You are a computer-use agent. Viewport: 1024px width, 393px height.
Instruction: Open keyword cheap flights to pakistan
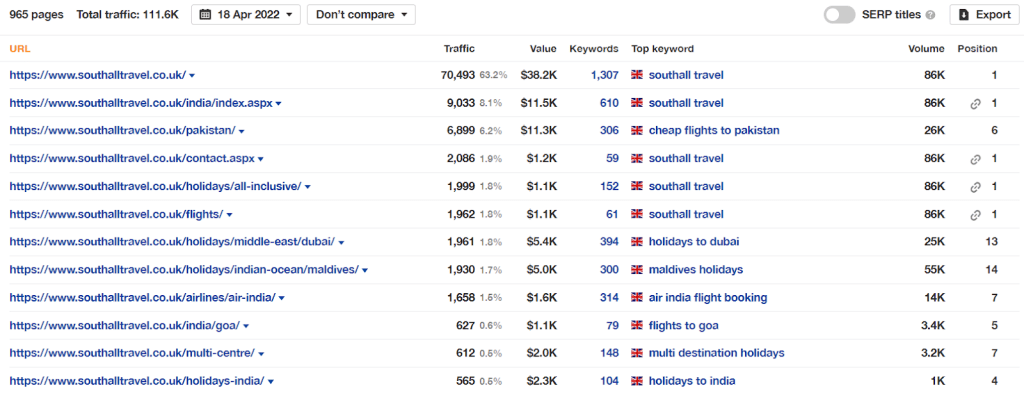714,131
